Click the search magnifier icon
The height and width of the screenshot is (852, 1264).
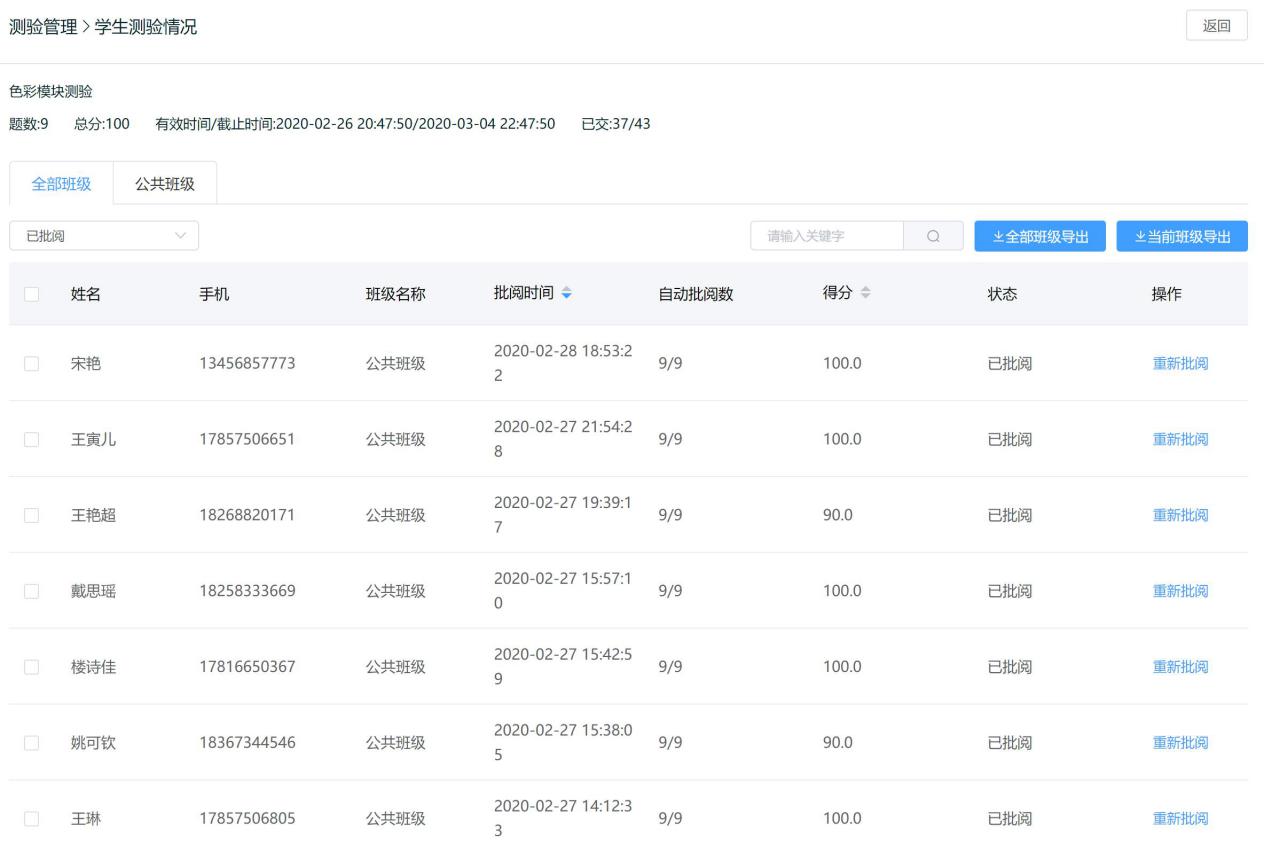[x=933, y=236]
